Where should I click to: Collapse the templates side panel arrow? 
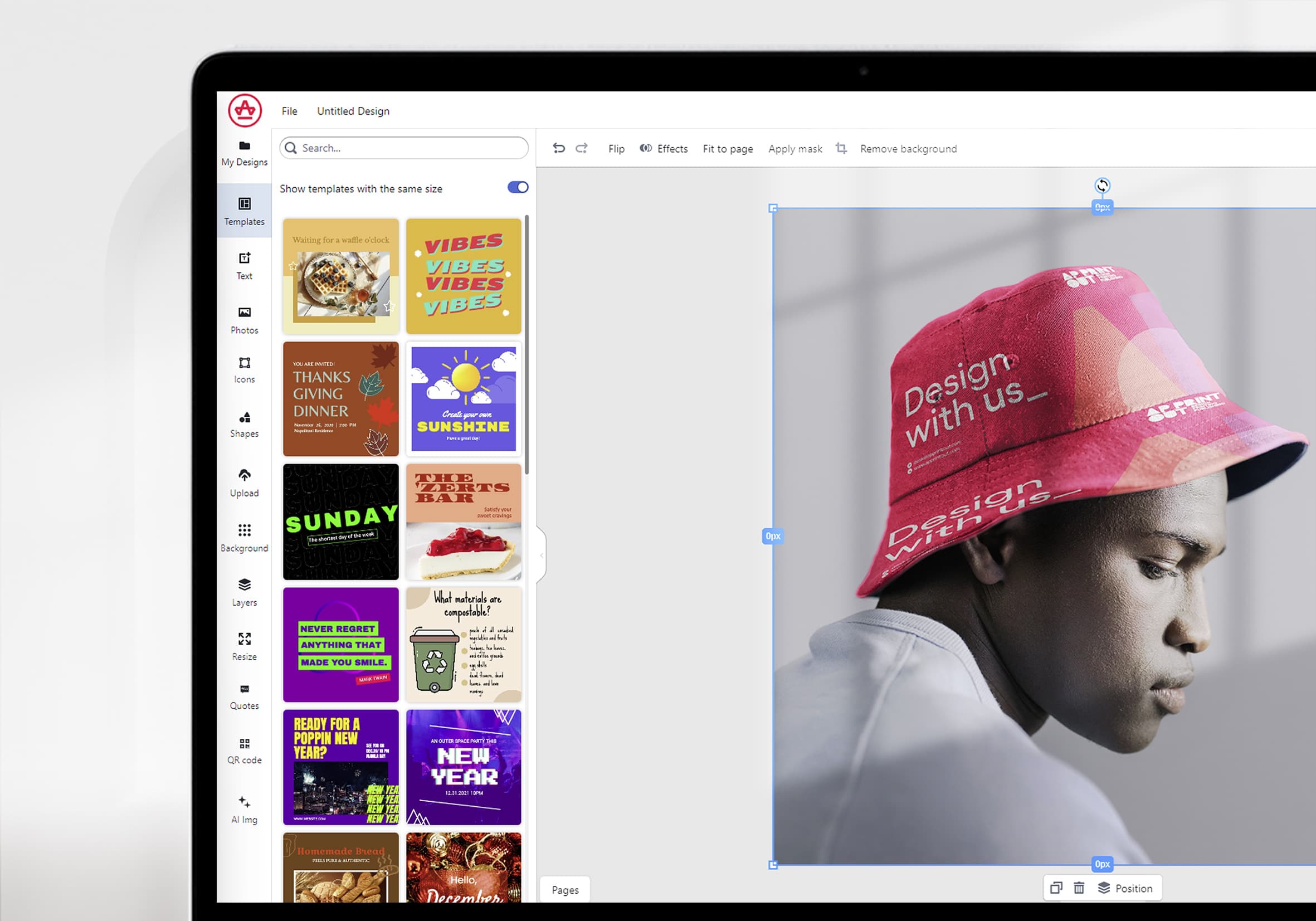point(541,555)
